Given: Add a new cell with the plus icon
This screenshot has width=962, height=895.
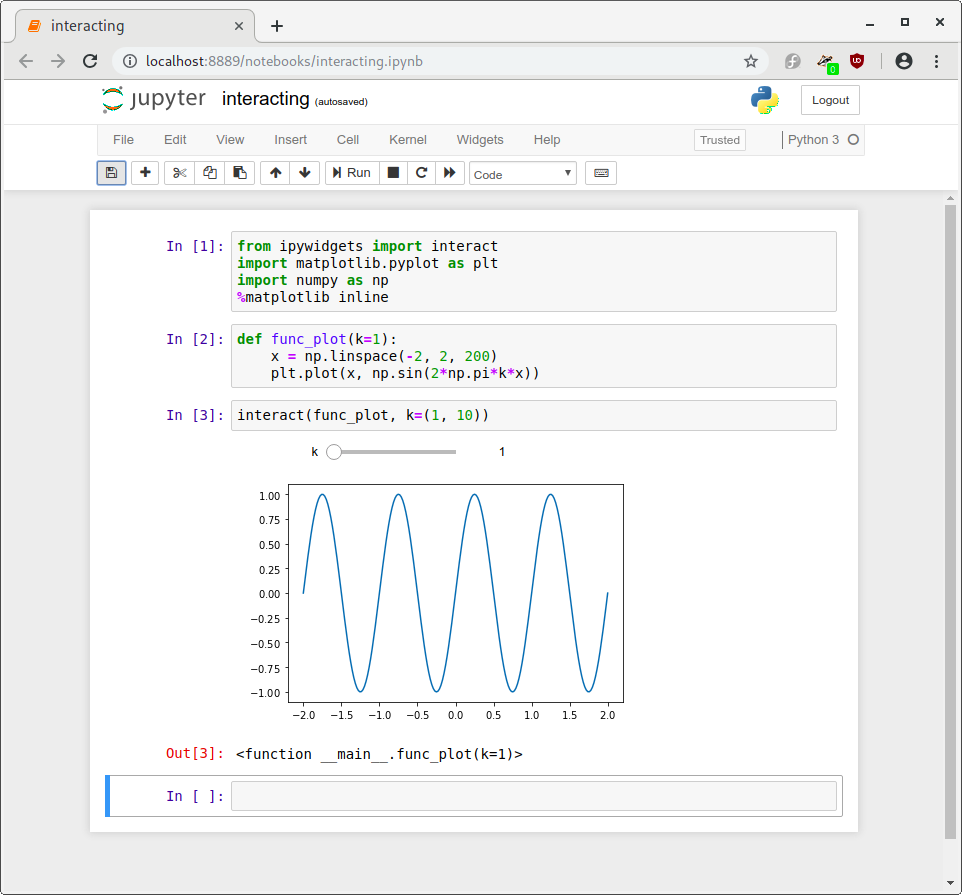Looking at the screenshot, I should coord(144,172).
